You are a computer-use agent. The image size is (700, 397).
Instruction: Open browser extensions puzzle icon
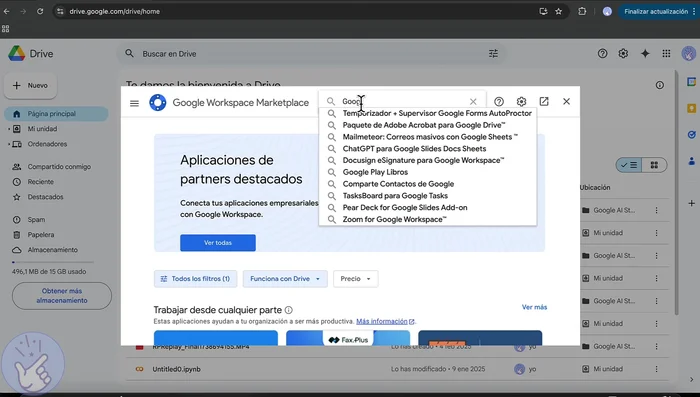point(582,12)
